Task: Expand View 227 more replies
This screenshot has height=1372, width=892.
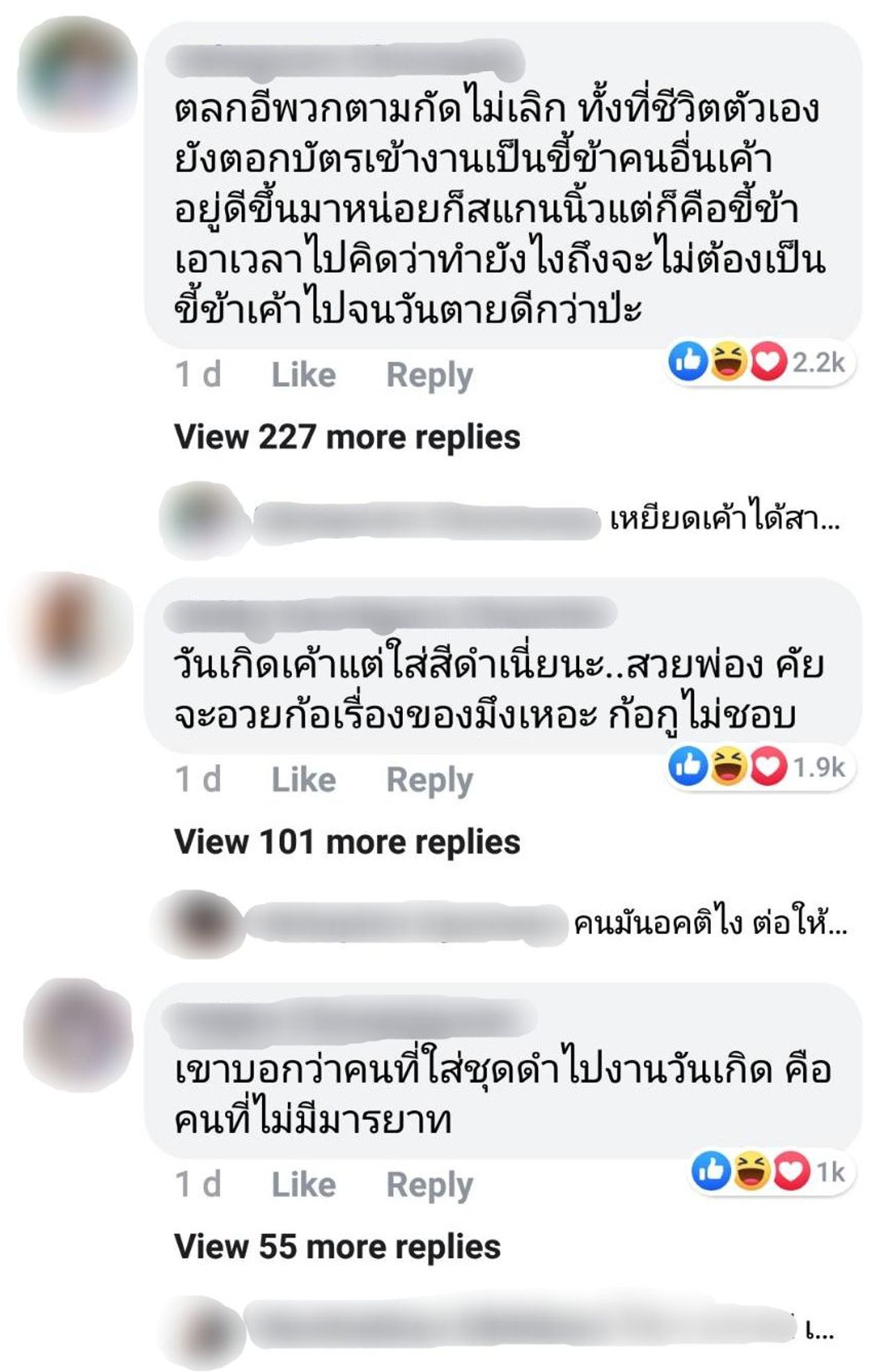Action: (347, 438)
